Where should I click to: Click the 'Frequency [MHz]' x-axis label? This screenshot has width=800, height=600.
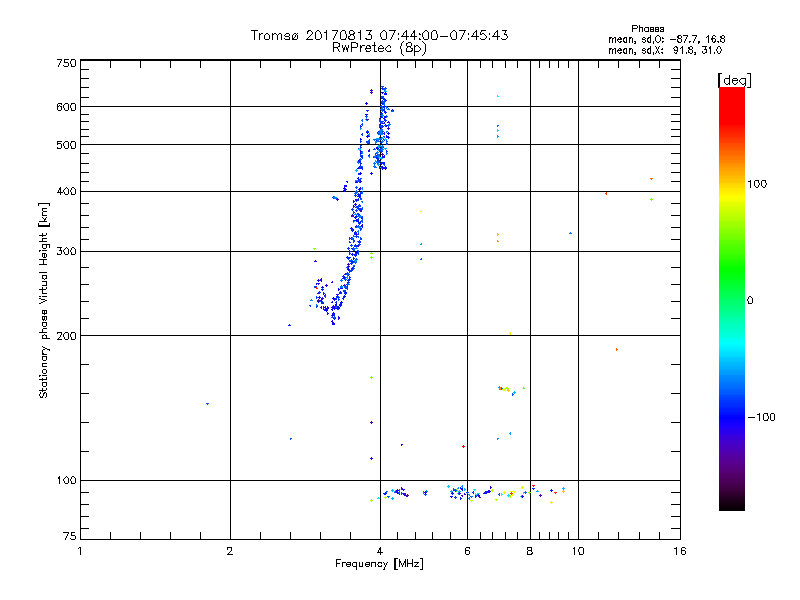379,564
